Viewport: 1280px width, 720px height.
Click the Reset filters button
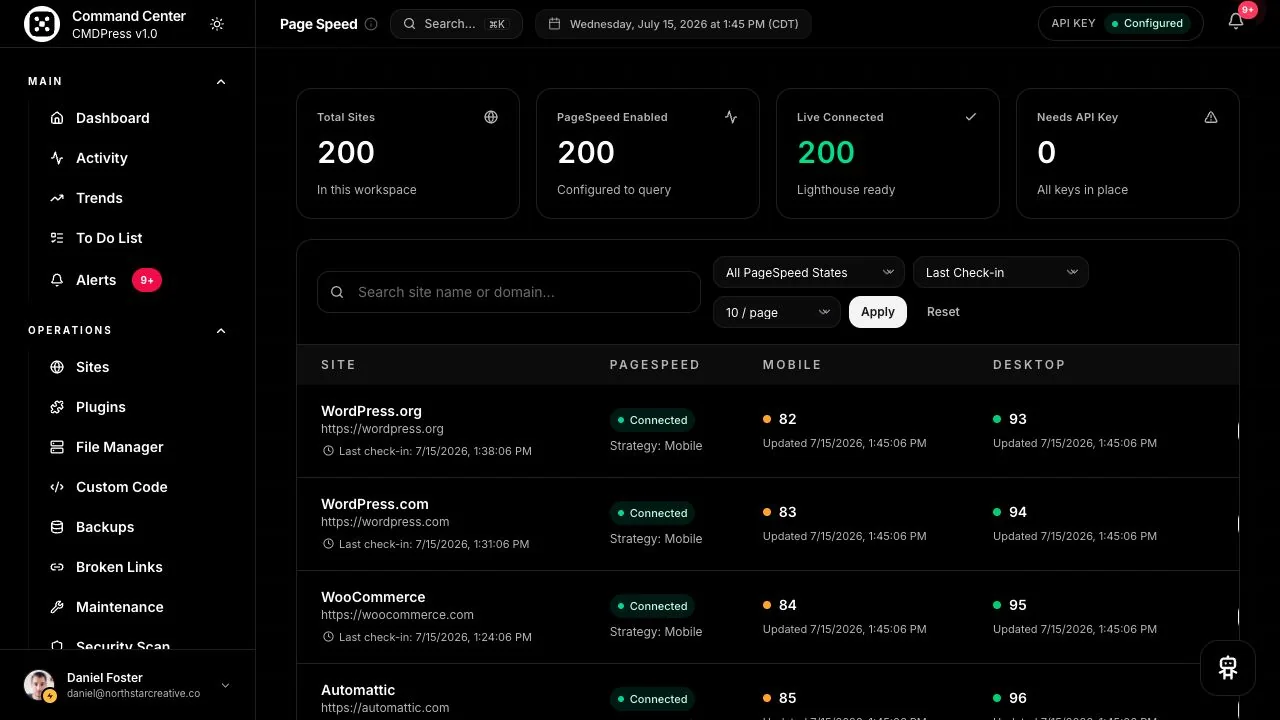[x=943, y=312]
